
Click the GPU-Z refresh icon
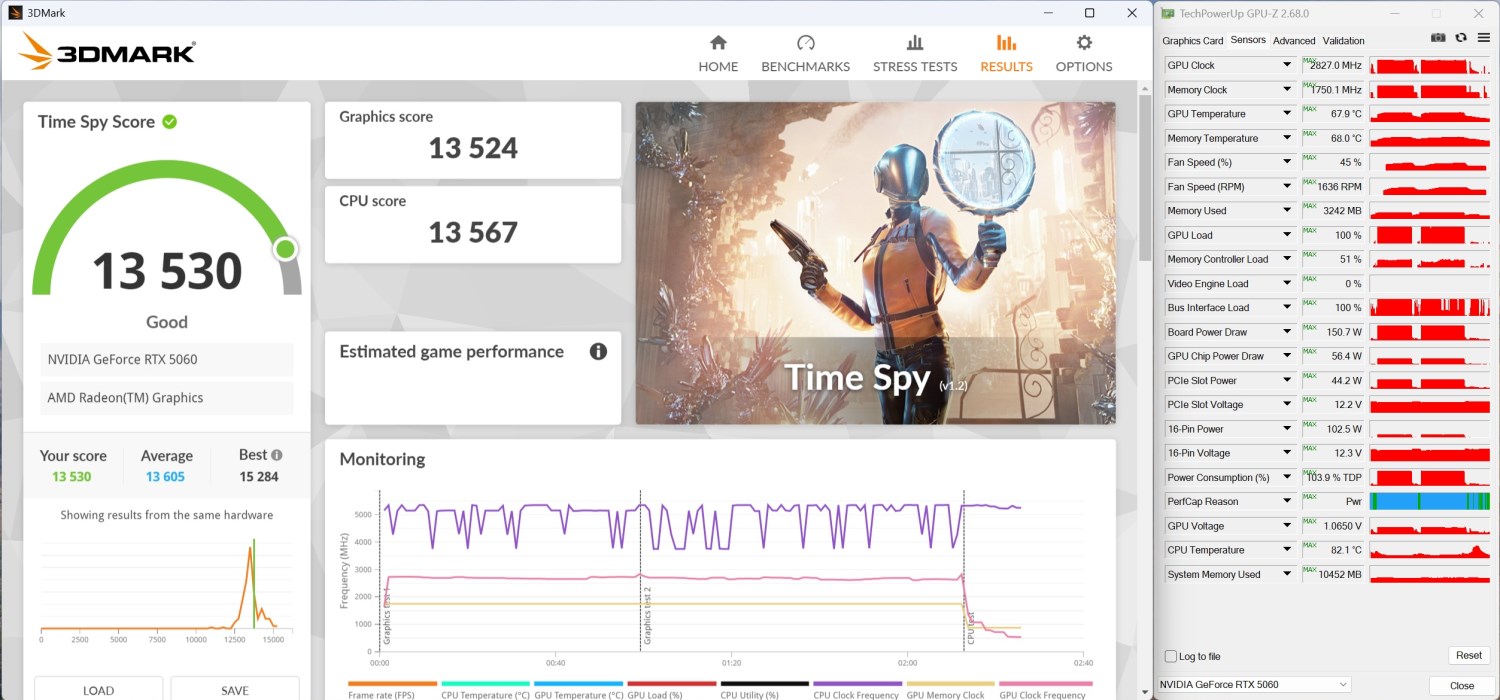1461,38
